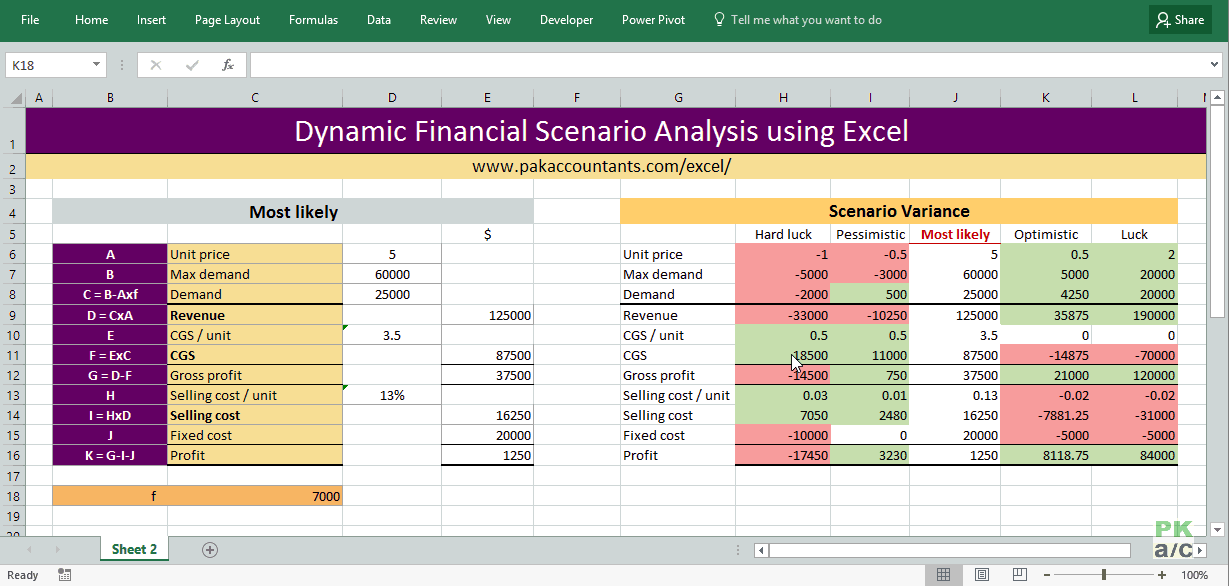Open the Name Box dropdown arrow
This screenshot has height=586, width=1229.
coord(97,65)
